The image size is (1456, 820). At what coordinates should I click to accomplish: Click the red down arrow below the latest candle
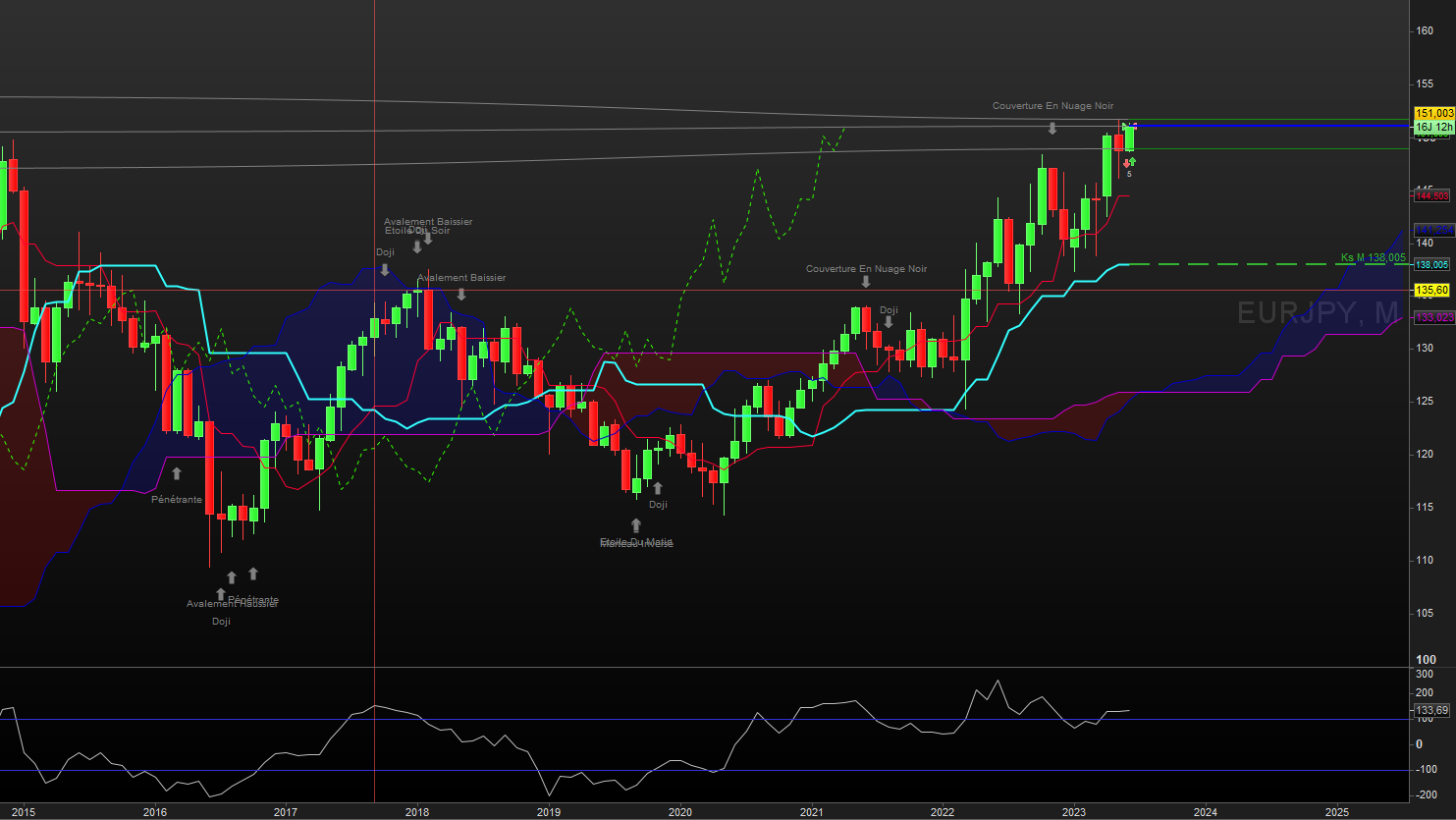point(1126,163)
